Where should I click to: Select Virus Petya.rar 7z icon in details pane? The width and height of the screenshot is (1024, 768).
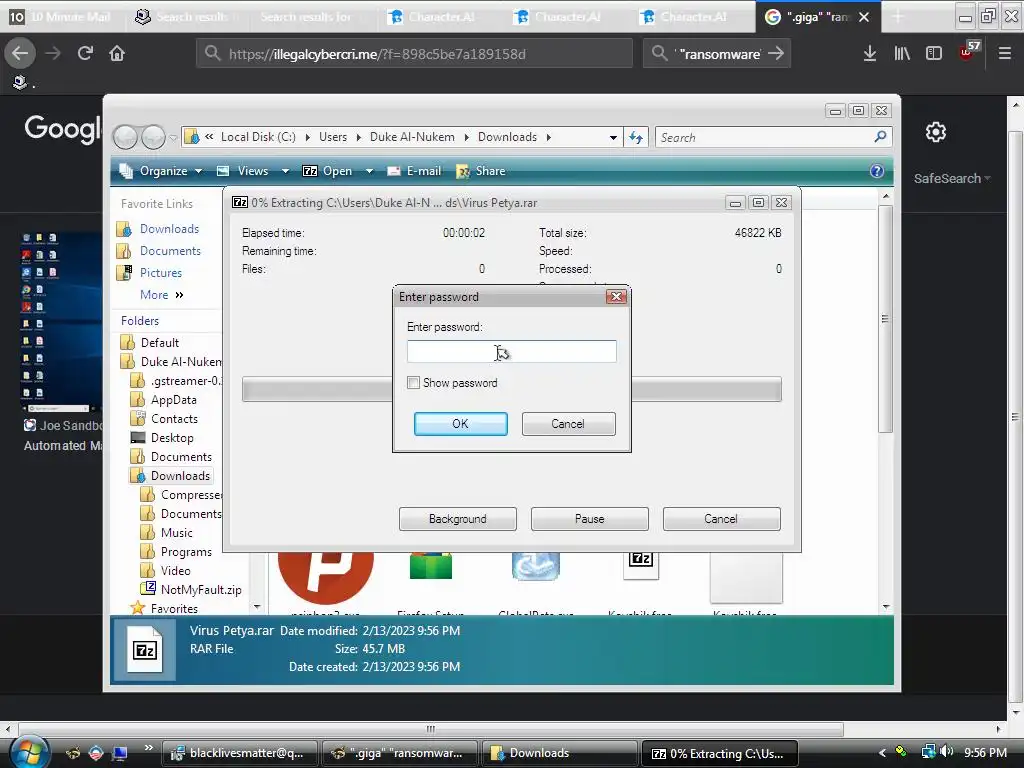145,650
